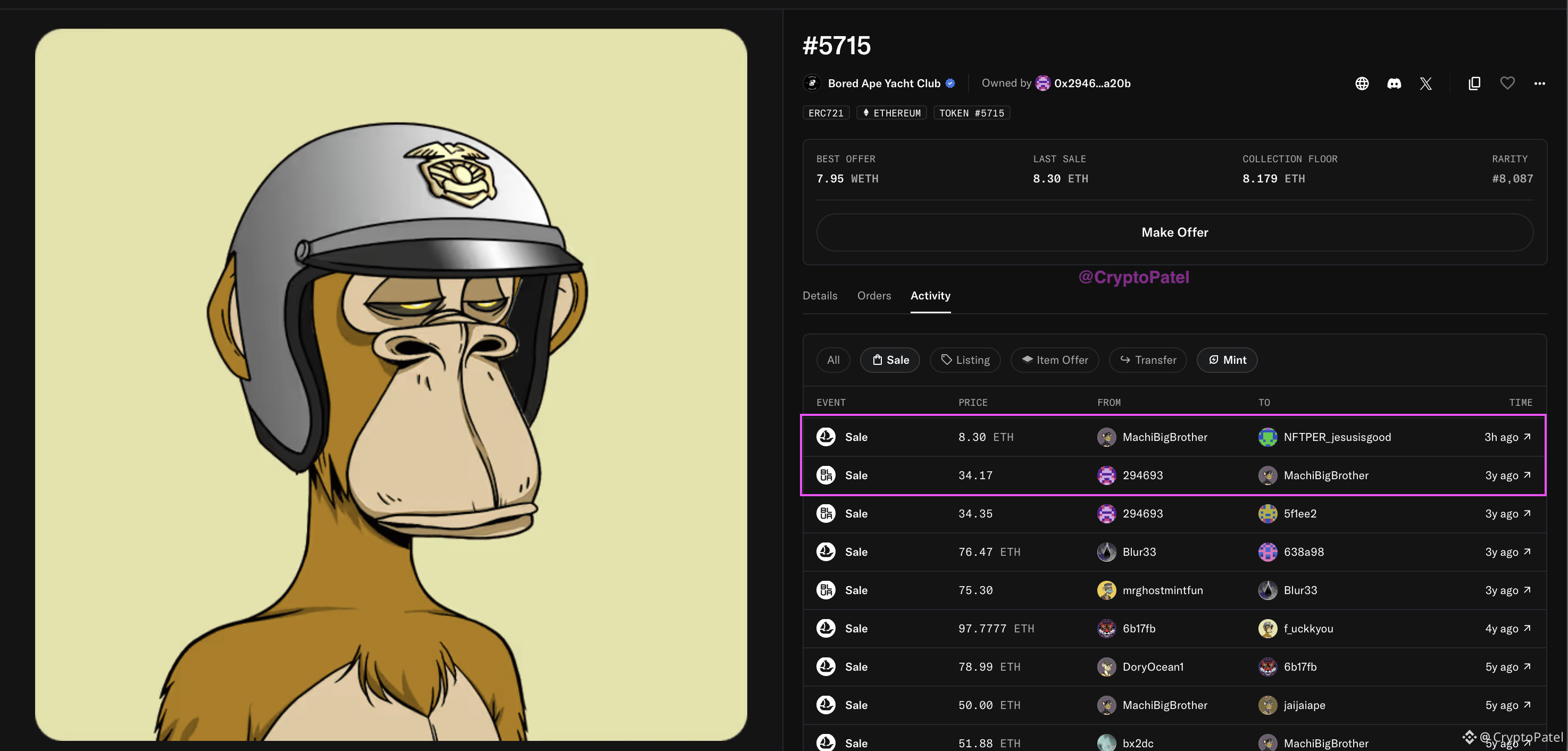Open the 76.47 ETH sale transaction arrow
This screenshot has width=1568, height=751.
(1527, 552)
